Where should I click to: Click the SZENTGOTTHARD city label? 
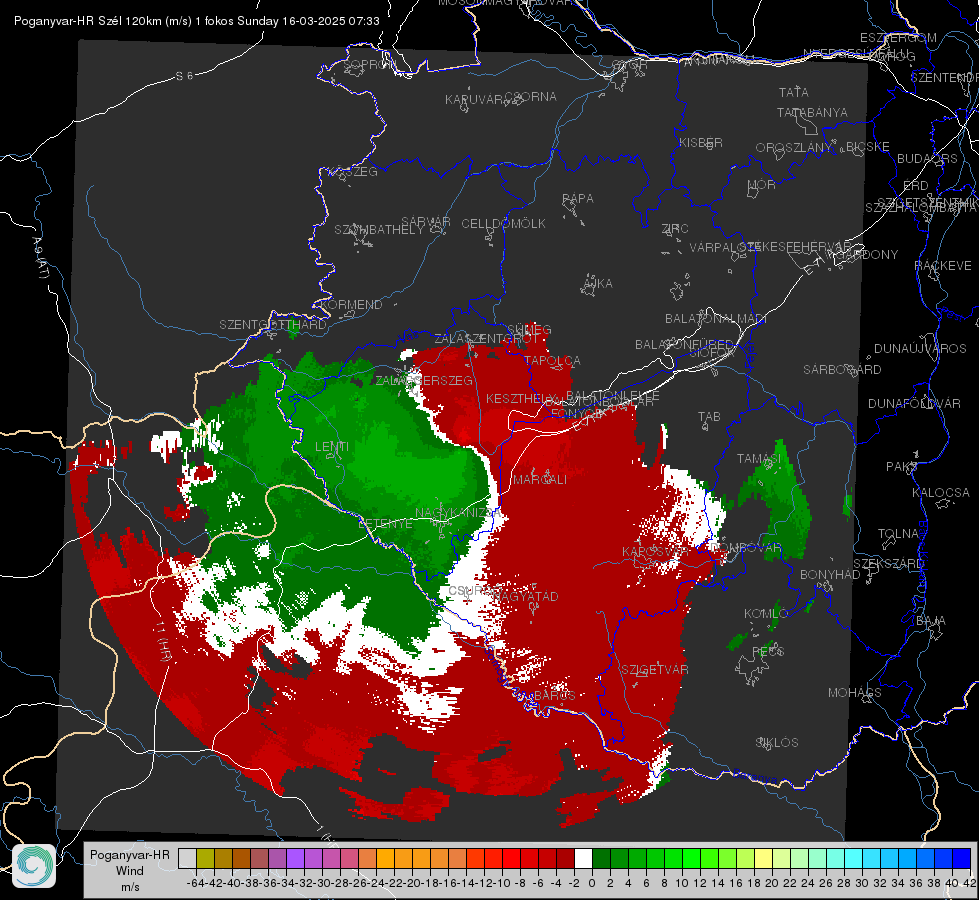pos(273,325)
